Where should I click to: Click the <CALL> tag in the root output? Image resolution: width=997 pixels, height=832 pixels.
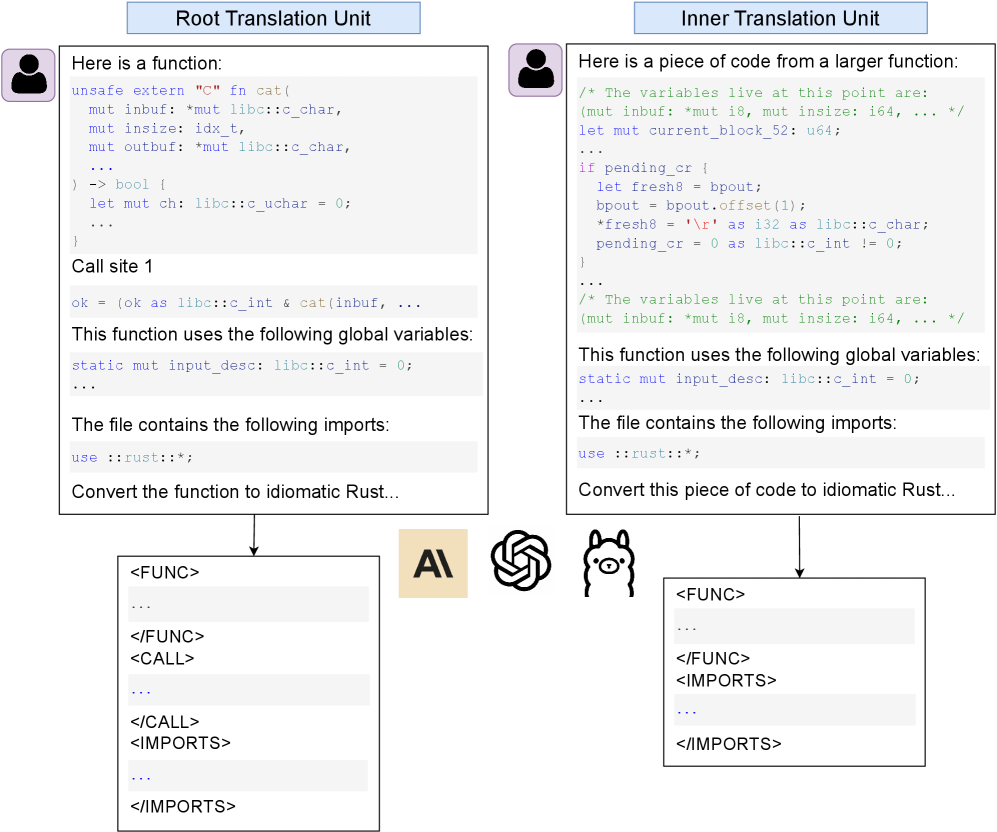point(162,658)
